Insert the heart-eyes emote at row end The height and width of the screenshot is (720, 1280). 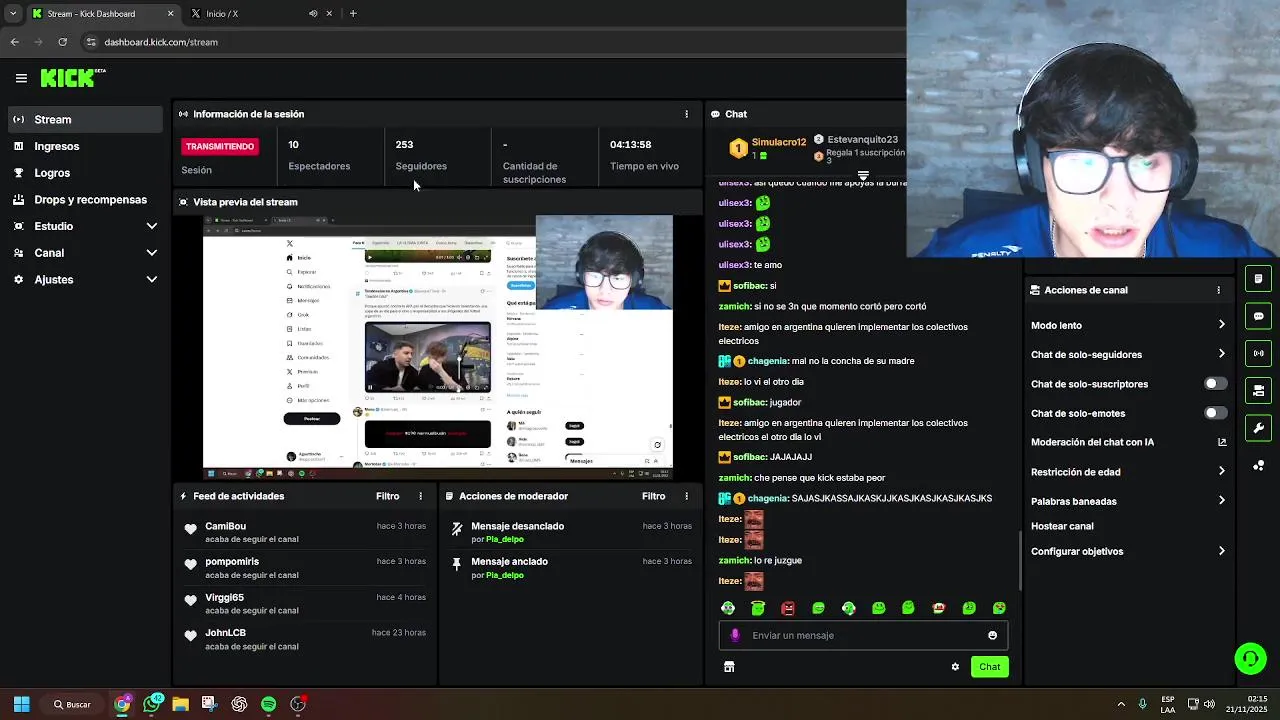[999, 608]
